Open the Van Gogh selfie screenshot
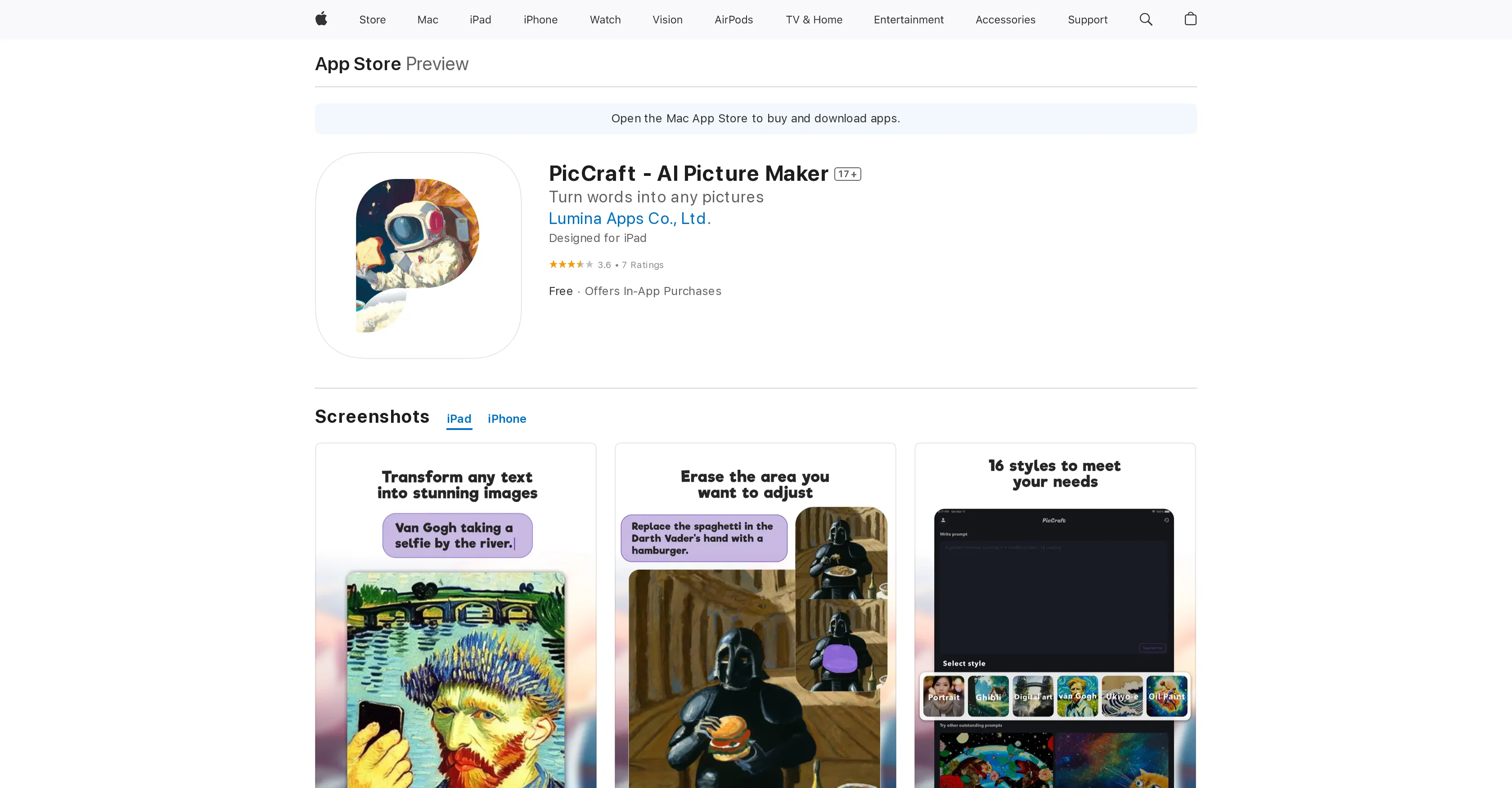Screen dimensions: 1512x788 coord(455,615)
